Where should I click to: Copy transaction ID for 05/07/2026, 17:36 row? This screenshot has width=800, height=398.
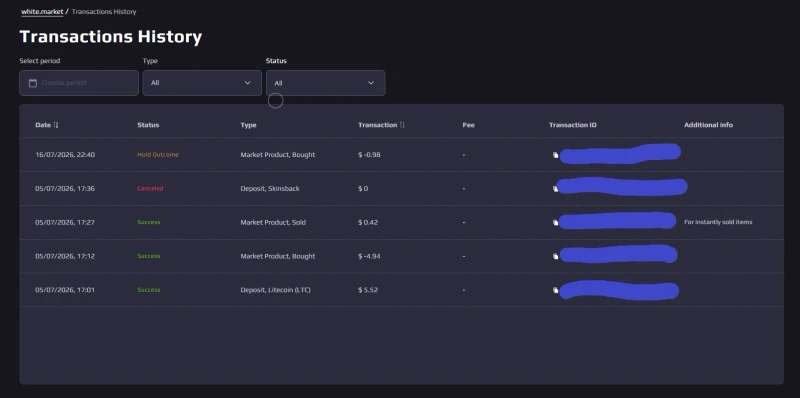coord(556,189)
